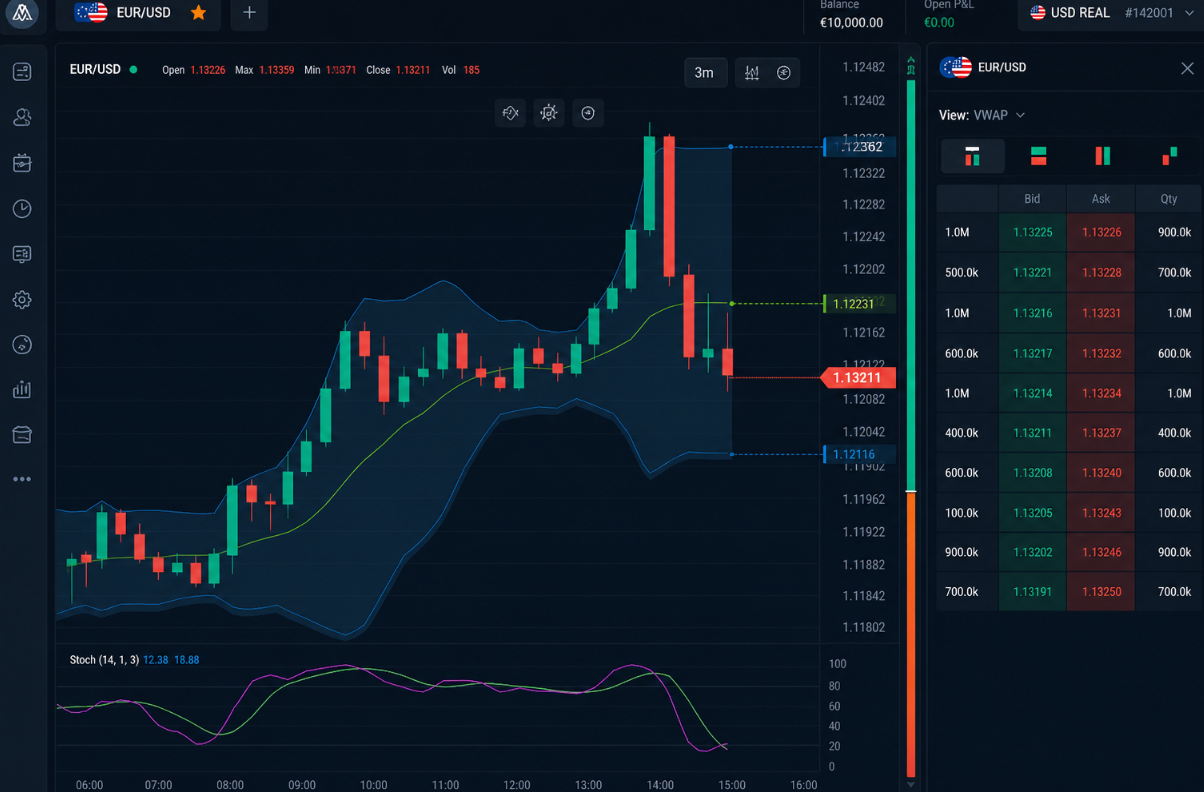Open the bar chart analytics sidebar icon
1204x792 pixels.
click(x=22, y=390)
